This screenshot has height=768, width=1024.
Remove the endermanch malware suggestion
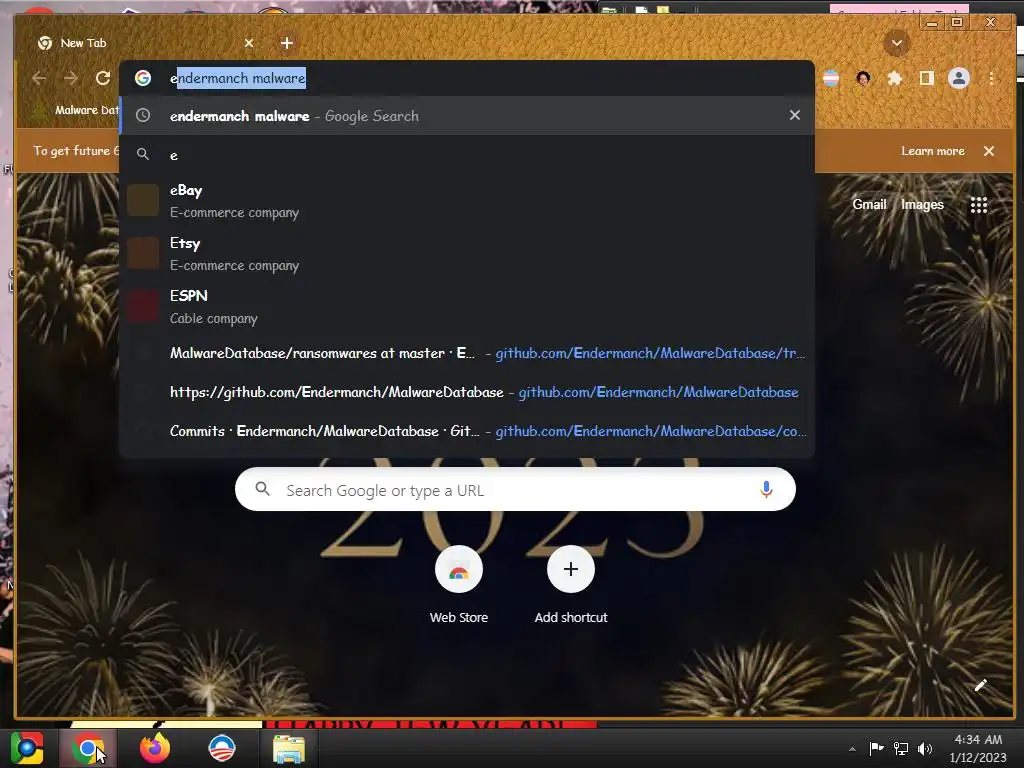795,115
